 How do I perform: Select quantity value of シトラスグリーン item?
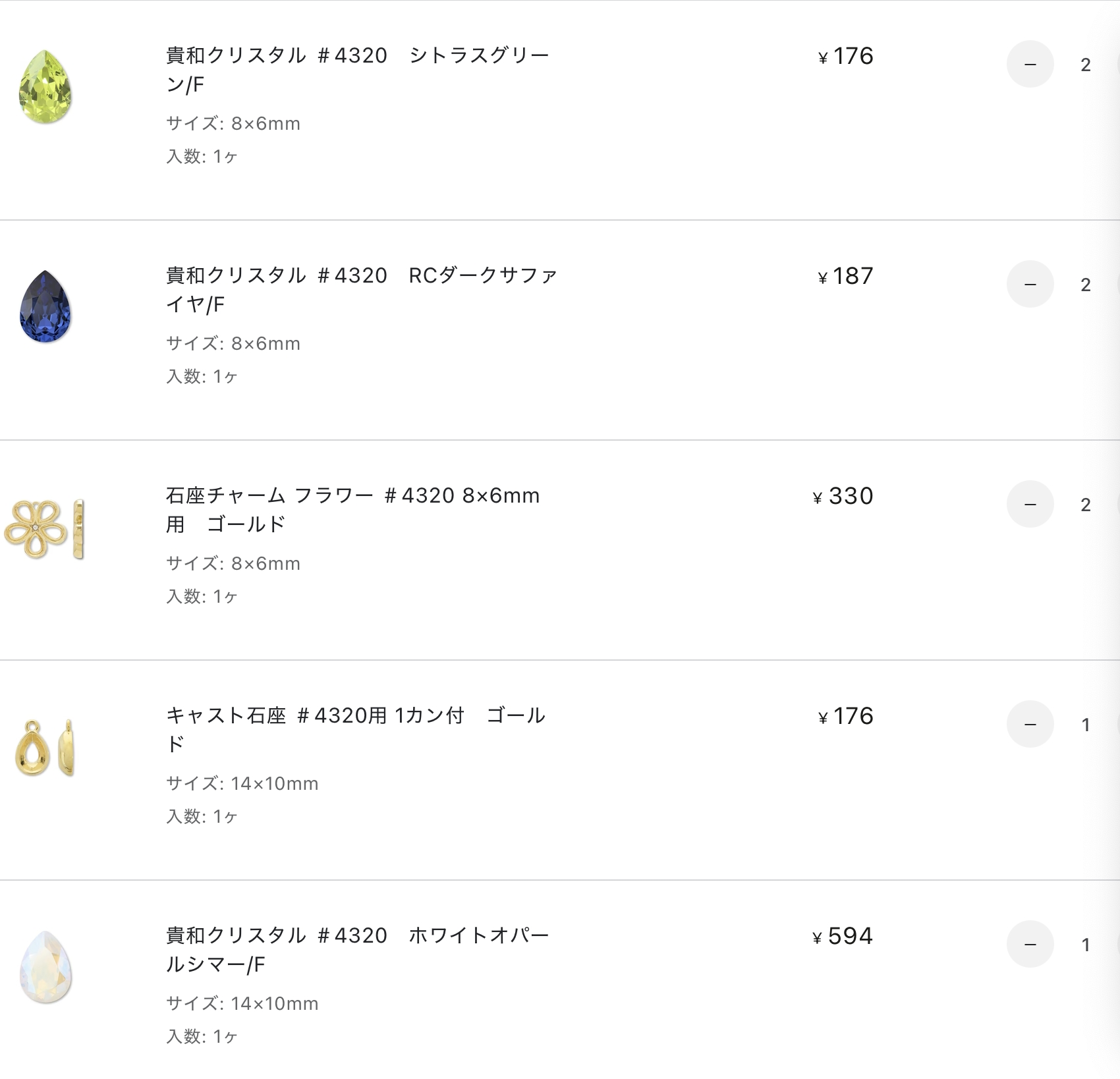coord(1085,65)
